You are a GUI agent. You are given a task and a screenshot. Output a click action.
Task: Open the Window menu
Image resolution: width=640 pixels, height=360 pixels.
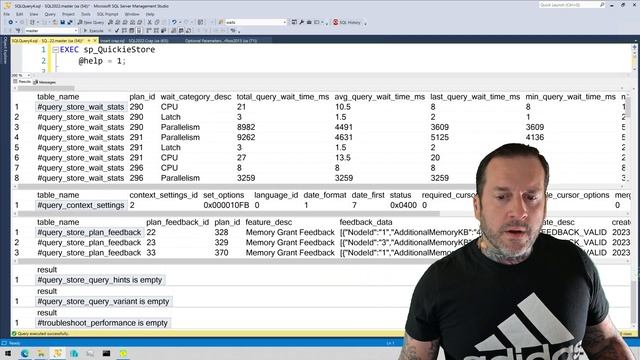[x=132, y=14]
